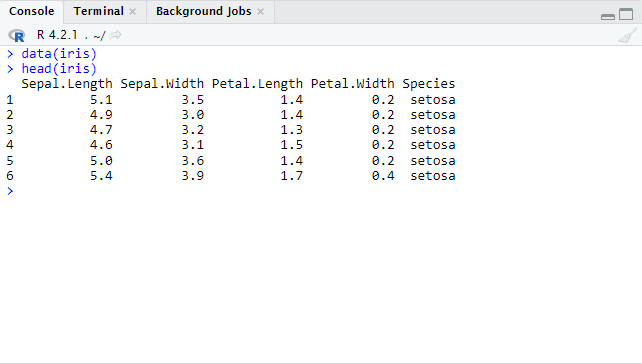Minimize the console pane
The height and width of the screenshot is (364, 642).
608,17
